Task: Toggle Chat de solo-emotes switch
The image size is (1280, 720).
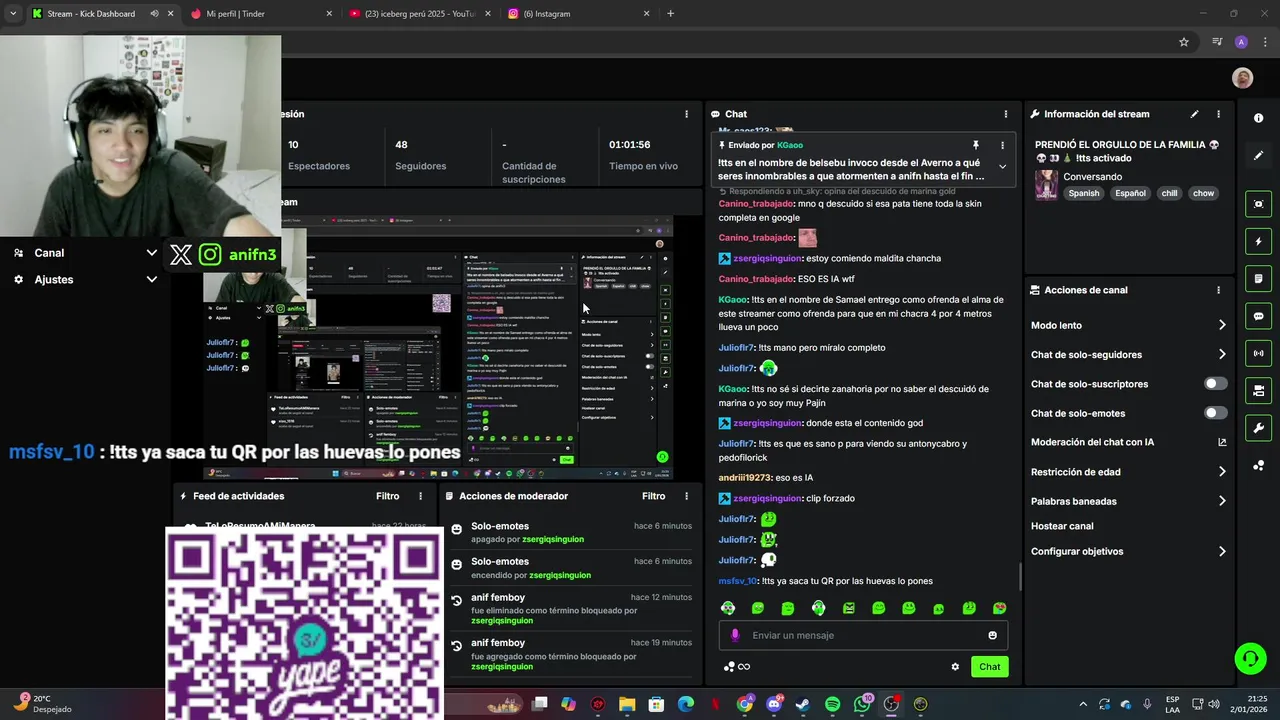Action: point(1215,413)
